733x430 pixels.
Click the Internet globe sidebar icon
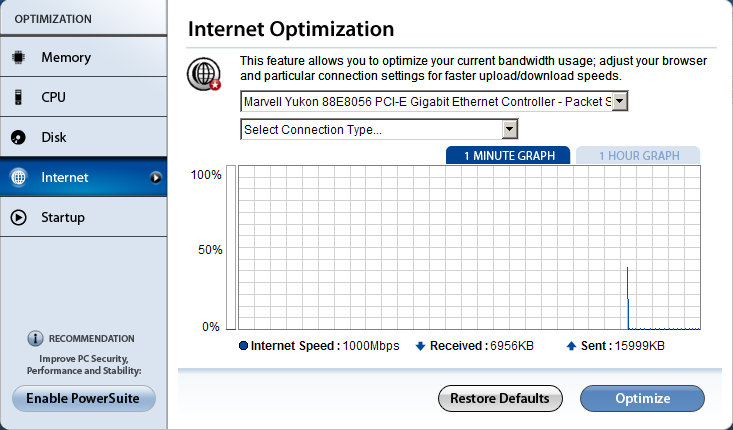tap(18, 178)
